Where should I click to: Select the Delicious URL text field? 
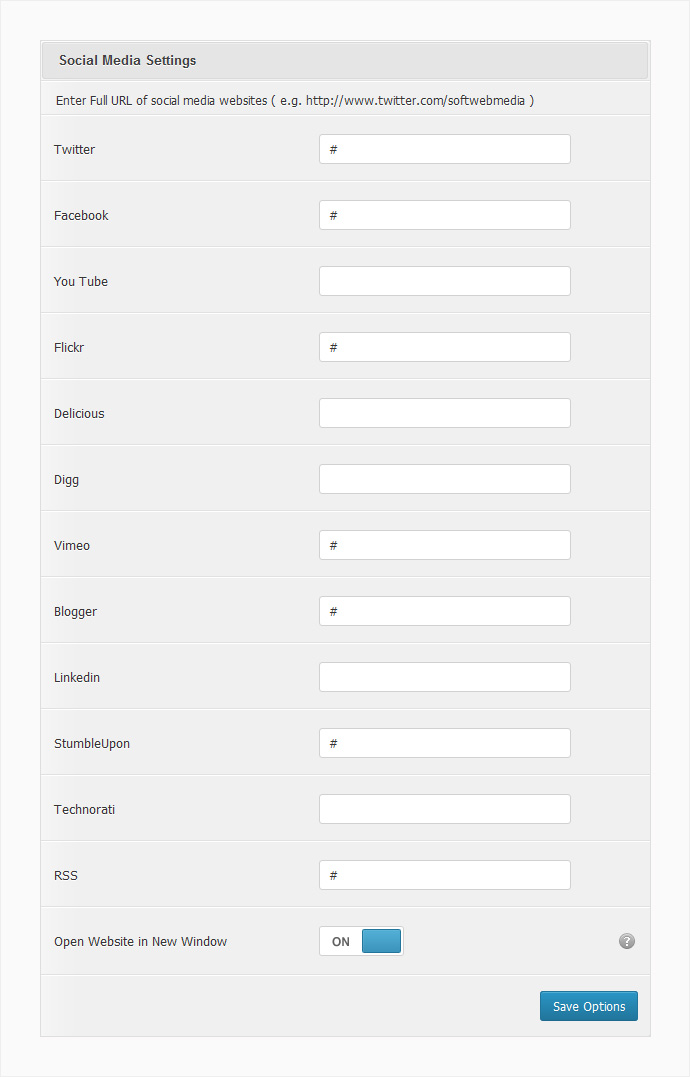click(445, 413)
